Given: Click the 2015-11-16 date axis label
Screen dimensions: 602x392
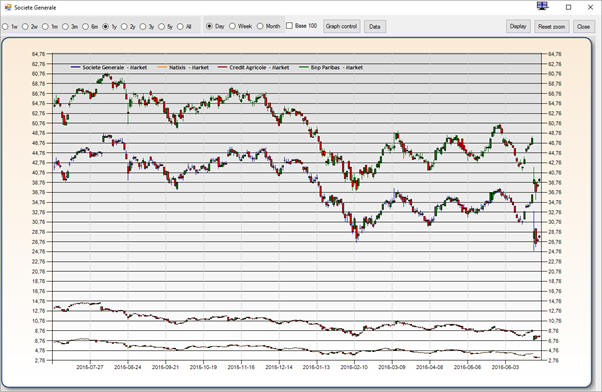Looking at the screenshot, I should click(241, 367).
